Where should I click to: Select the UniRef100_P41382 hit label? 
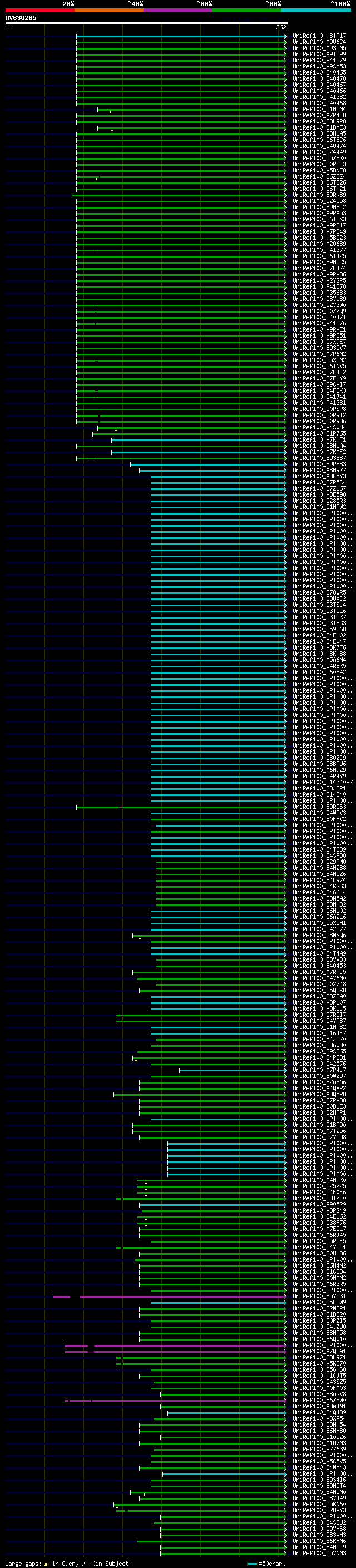(319, 97)
